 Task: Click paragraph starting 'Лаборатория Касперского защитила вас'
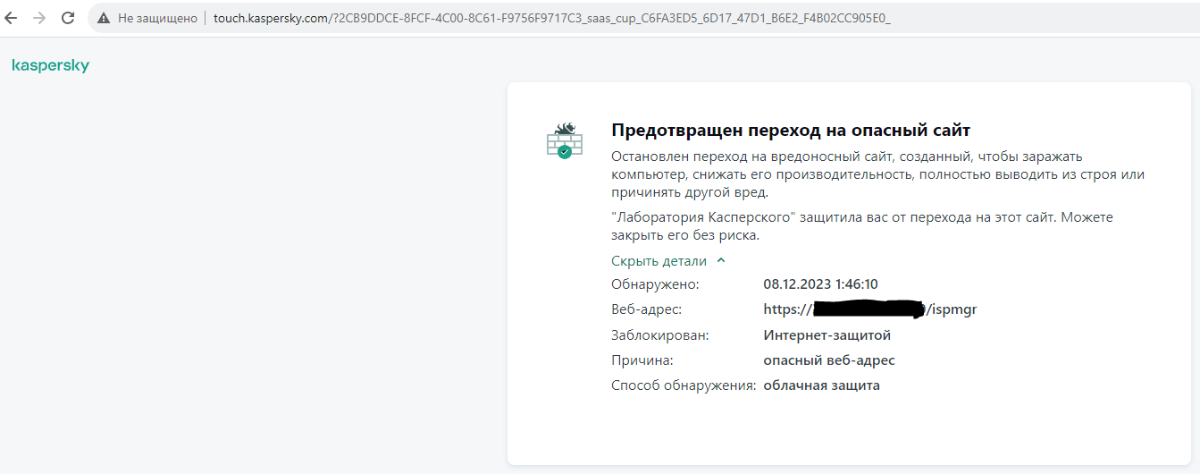[x=862, y=226]
